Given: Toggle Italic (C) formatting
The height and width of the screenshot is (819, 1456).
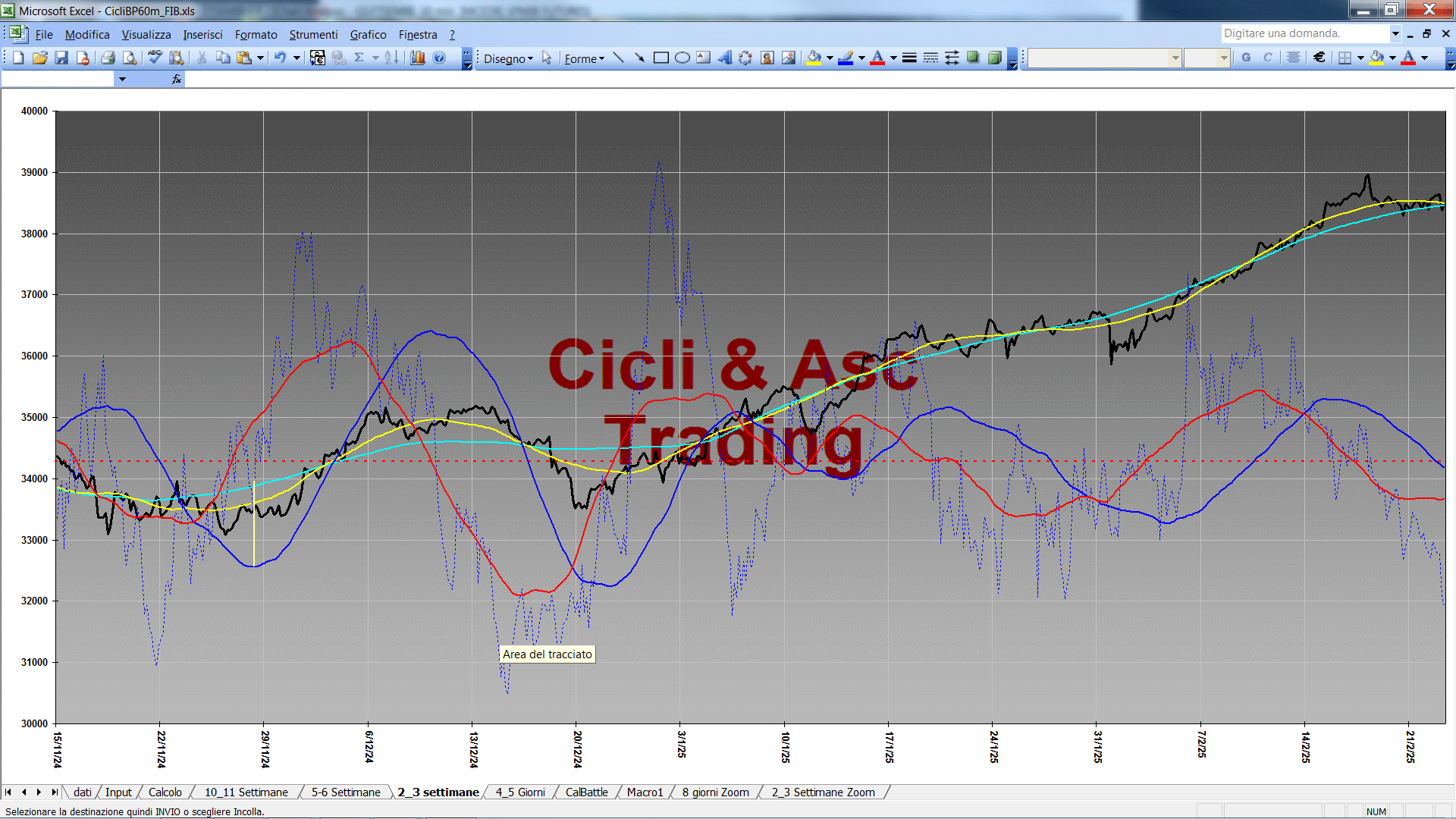Looking at the screenshot, I should pos(1268,58).
